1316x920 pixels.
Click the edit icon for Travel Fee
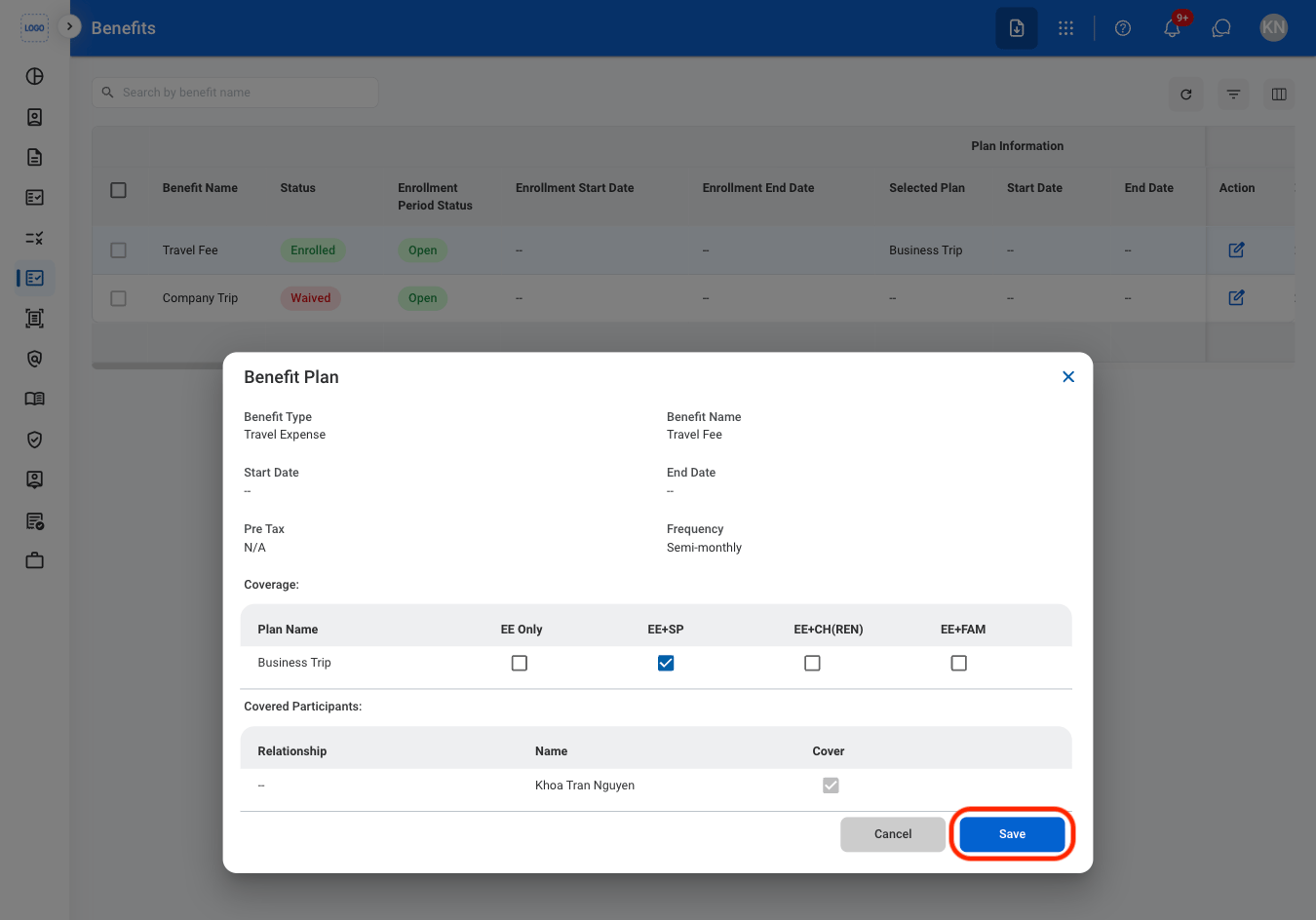click(1236, 250)
